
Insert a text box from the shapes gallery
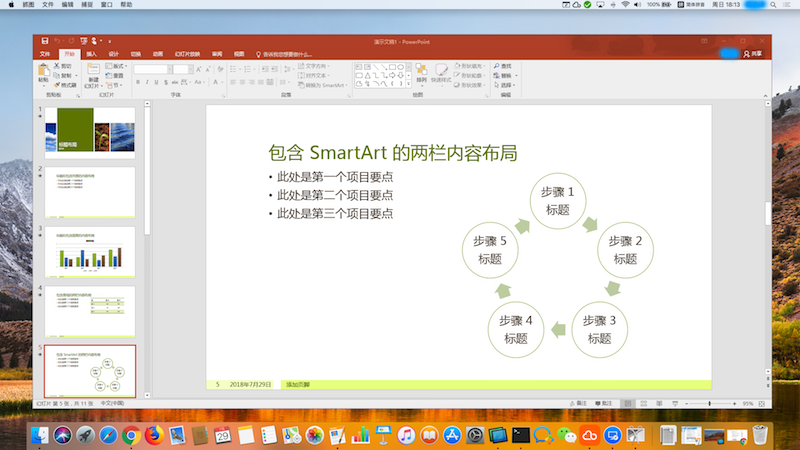click(359, 67)
